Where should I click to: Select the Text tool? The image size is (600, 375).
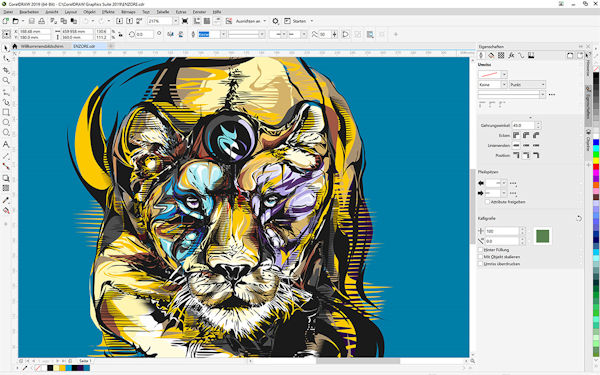6,144
